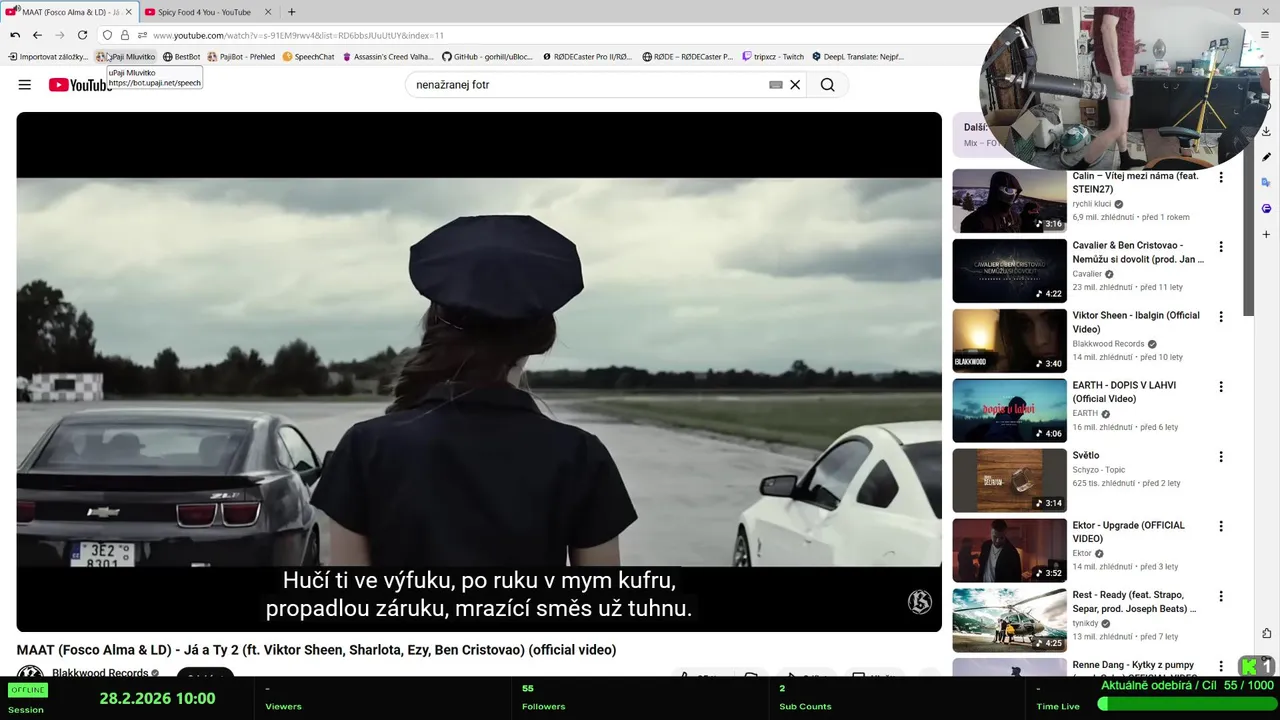Screen dimensions: 1280x720
Task: Open the 'Světlo' video thumbnail
Action: 1009,481
